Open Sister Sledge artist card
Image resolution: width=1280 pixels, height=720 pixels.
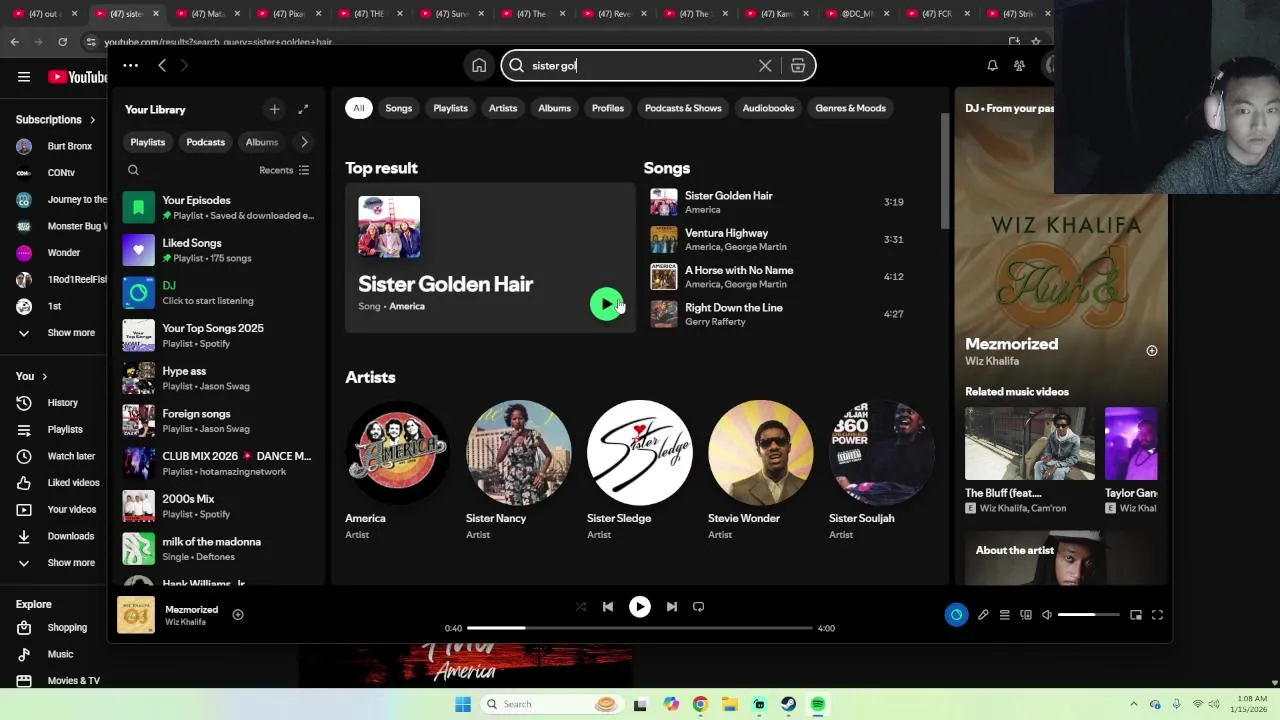(x=639, y=471)
